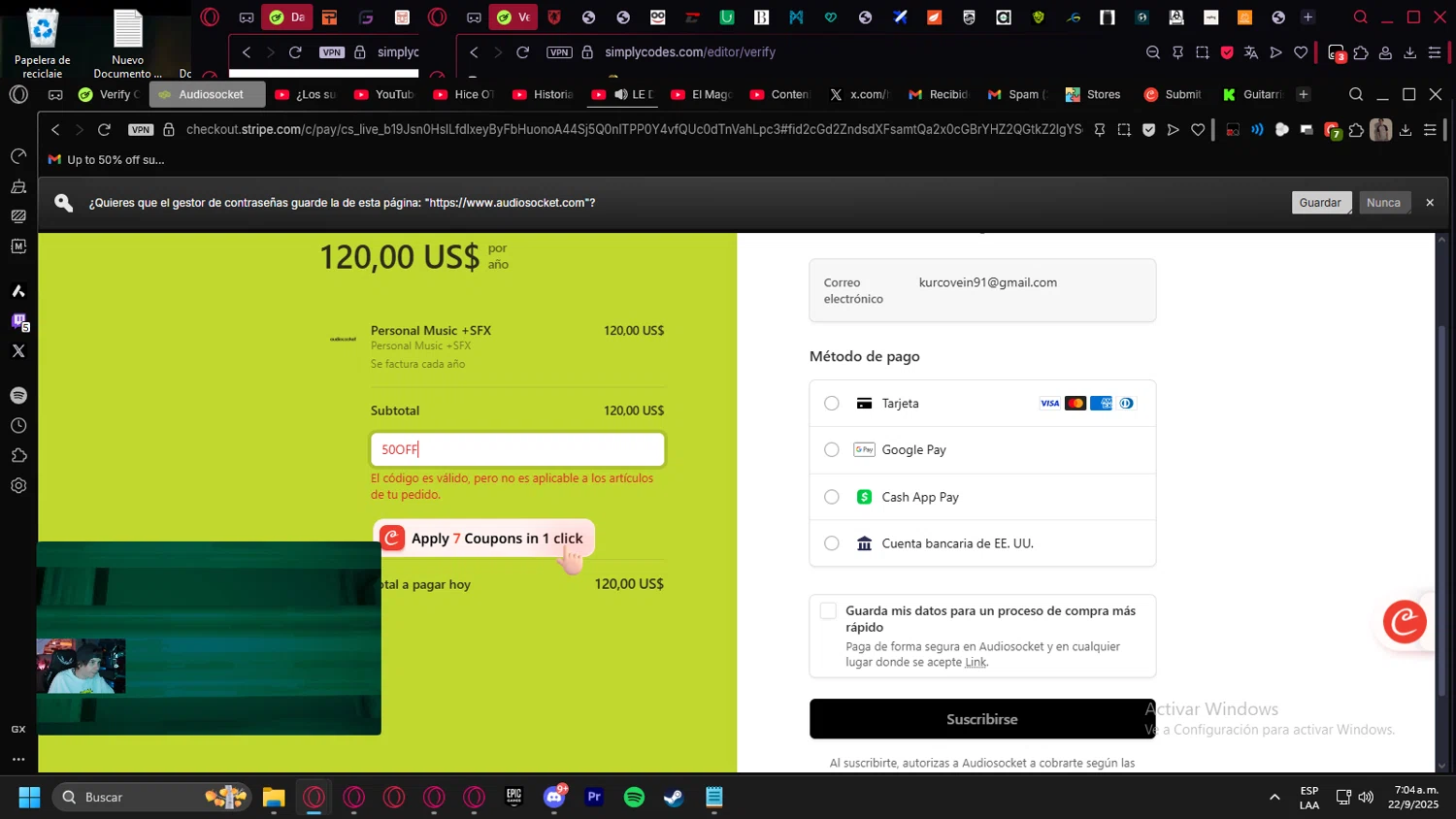Viewport: 1456px width, 819px height.
Task: Switch to the Guitarri tab
Action: pyautogui.click(x=1252, y=94)
